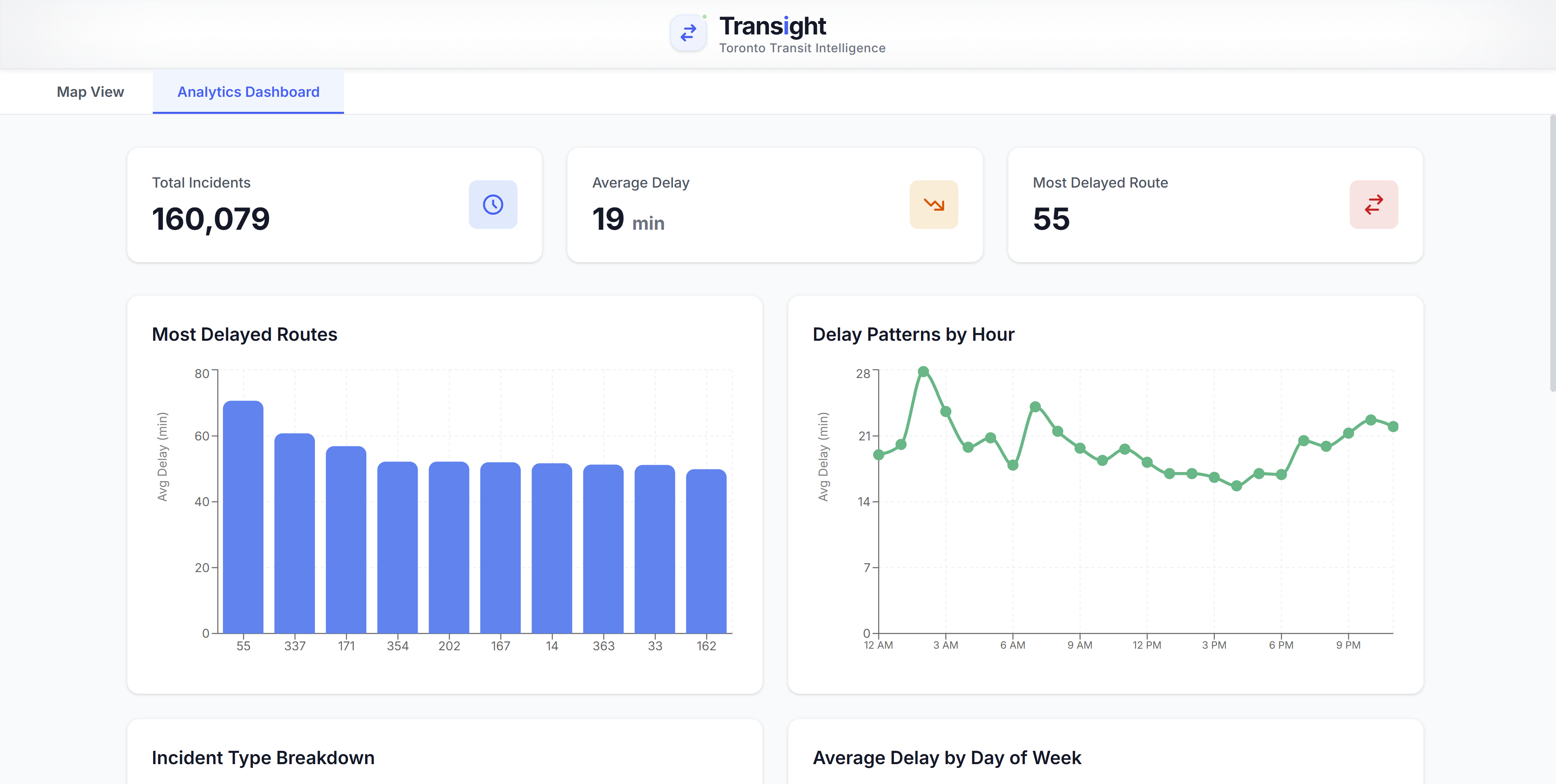This screenshot has width=1556, height=784.
Task: Click the 12 AM data point on line chart
Action: tap(878, 455)
